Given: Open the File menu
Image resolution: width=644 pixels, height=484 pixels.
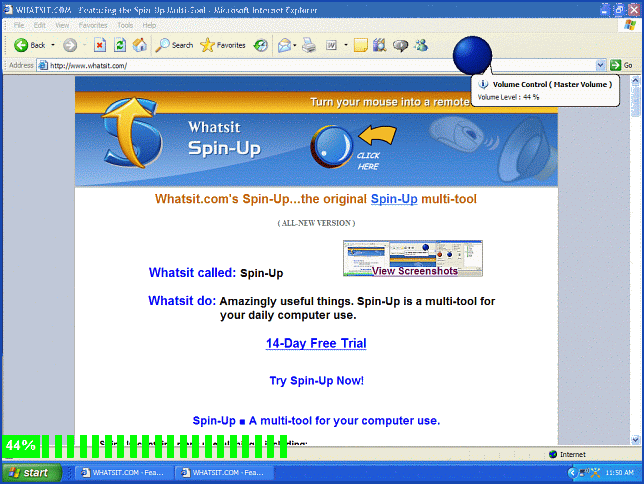Looking at the screenshot, I should 19,25.
